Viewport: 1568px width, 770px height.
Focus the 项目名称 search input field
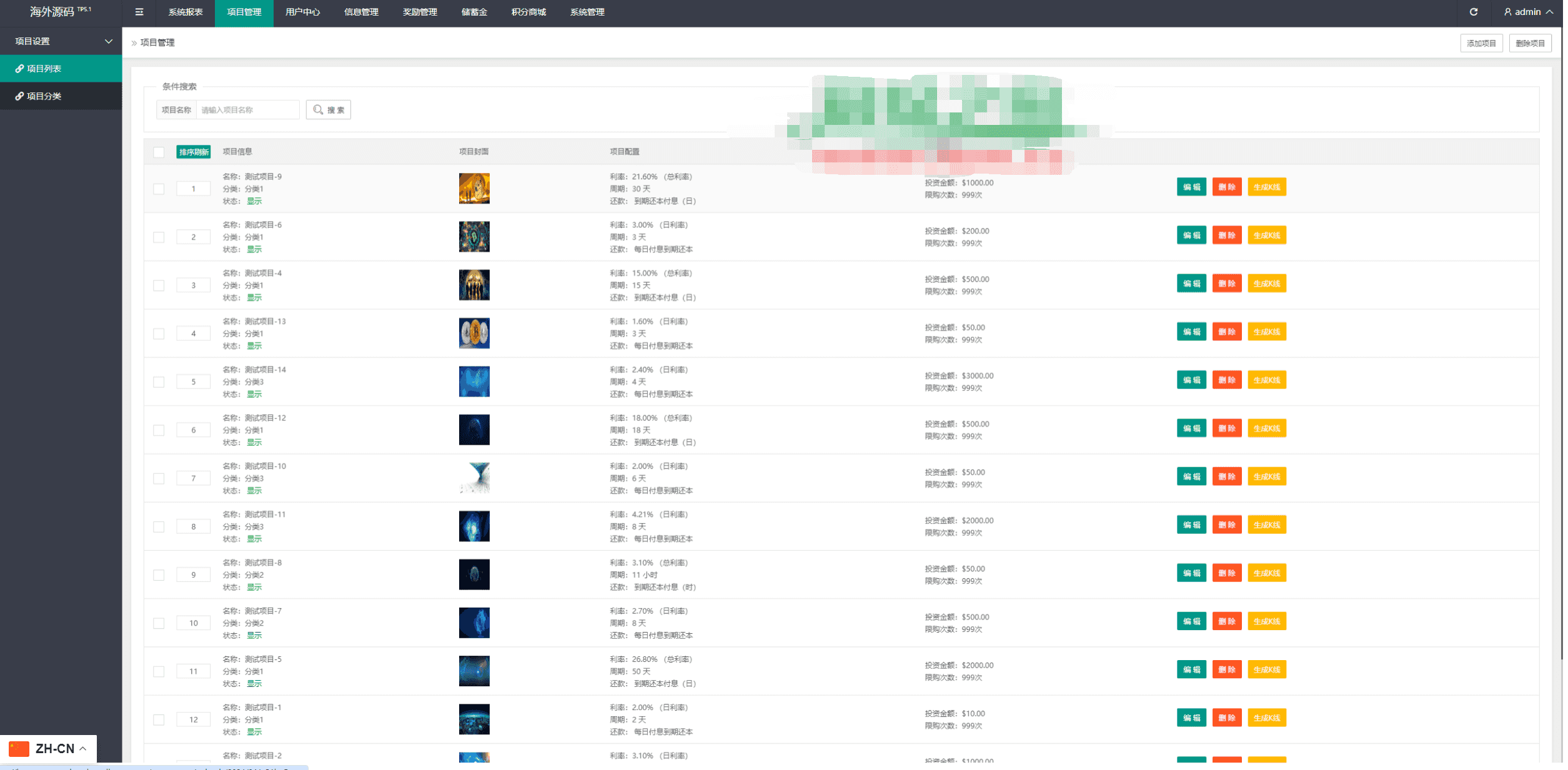(x=248, y=110)
